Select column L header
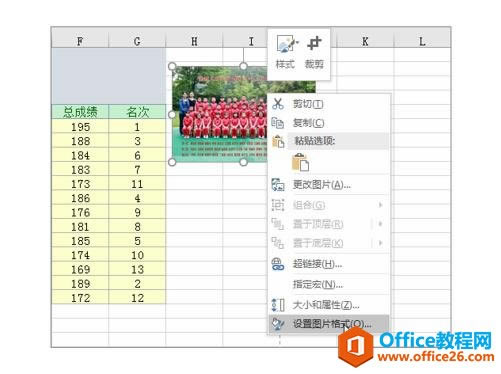501x374 pixels. [x=422, y=41]
